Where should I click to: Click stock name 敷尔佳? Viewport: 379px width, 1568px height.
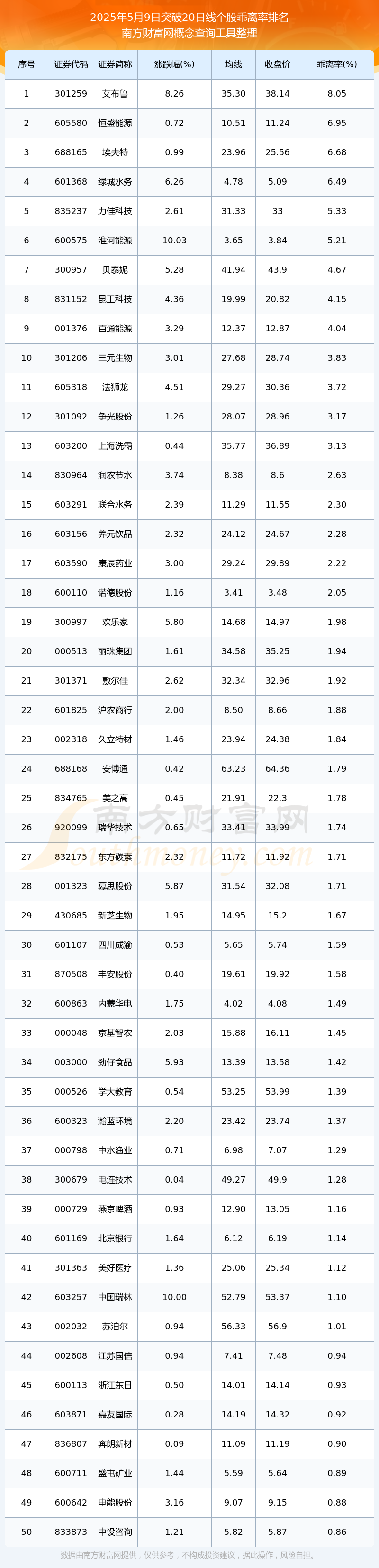point(115,680)
